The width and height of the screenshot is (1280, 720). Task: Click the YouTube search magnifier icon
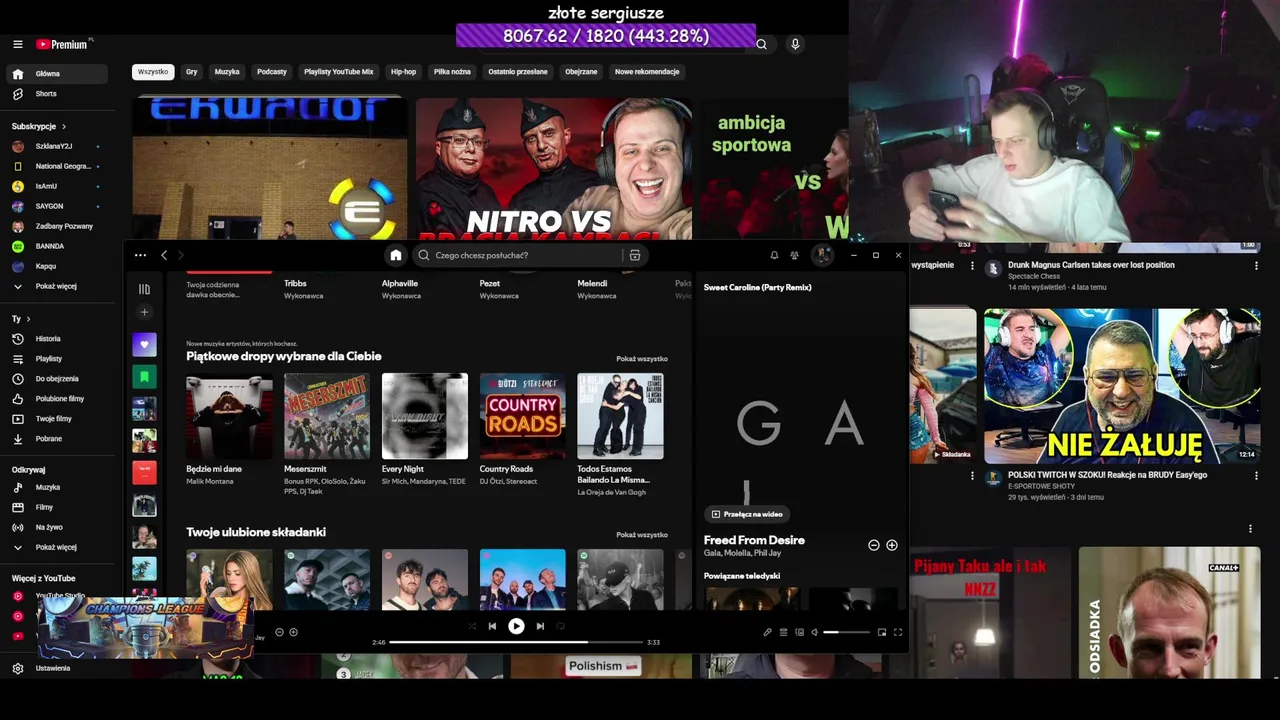point(761,44)
